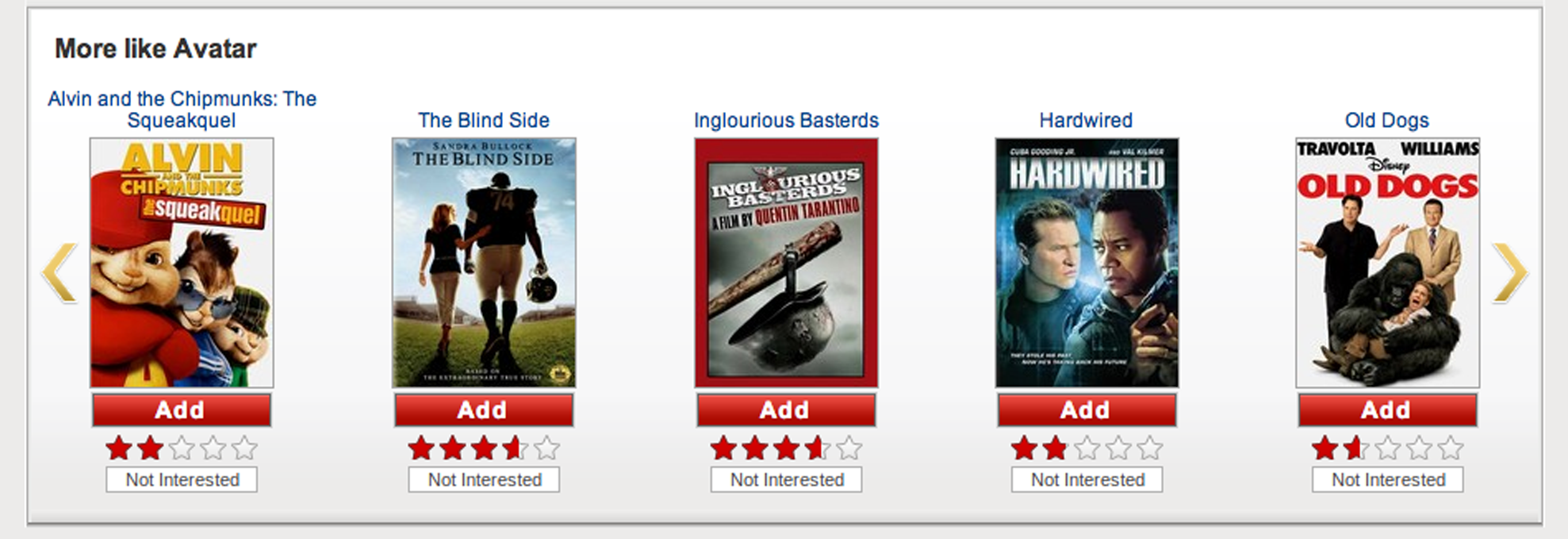Open the Alvin and the Chipmunks title link

coord(182,110)
